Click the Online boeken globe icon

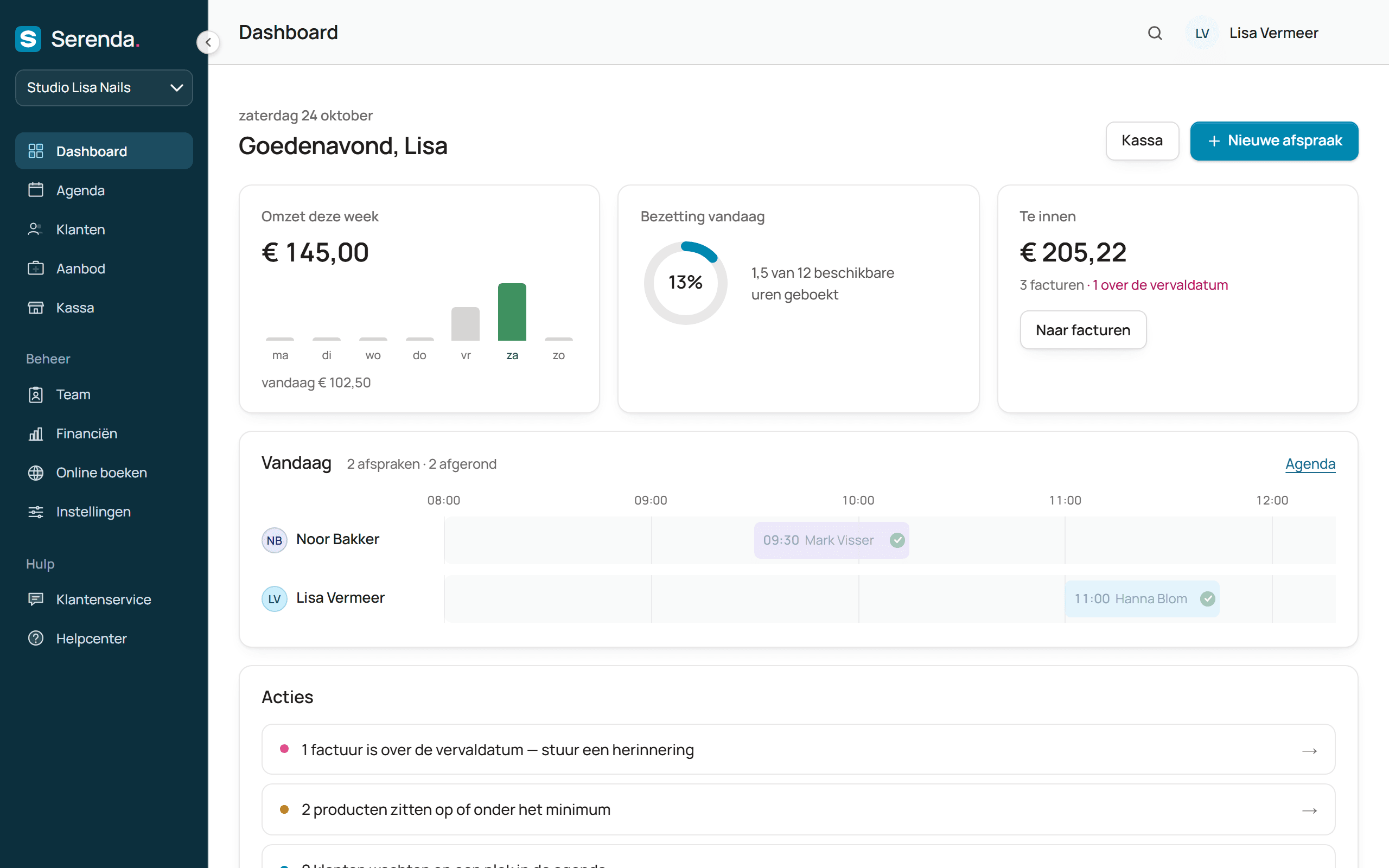[36, 473]
